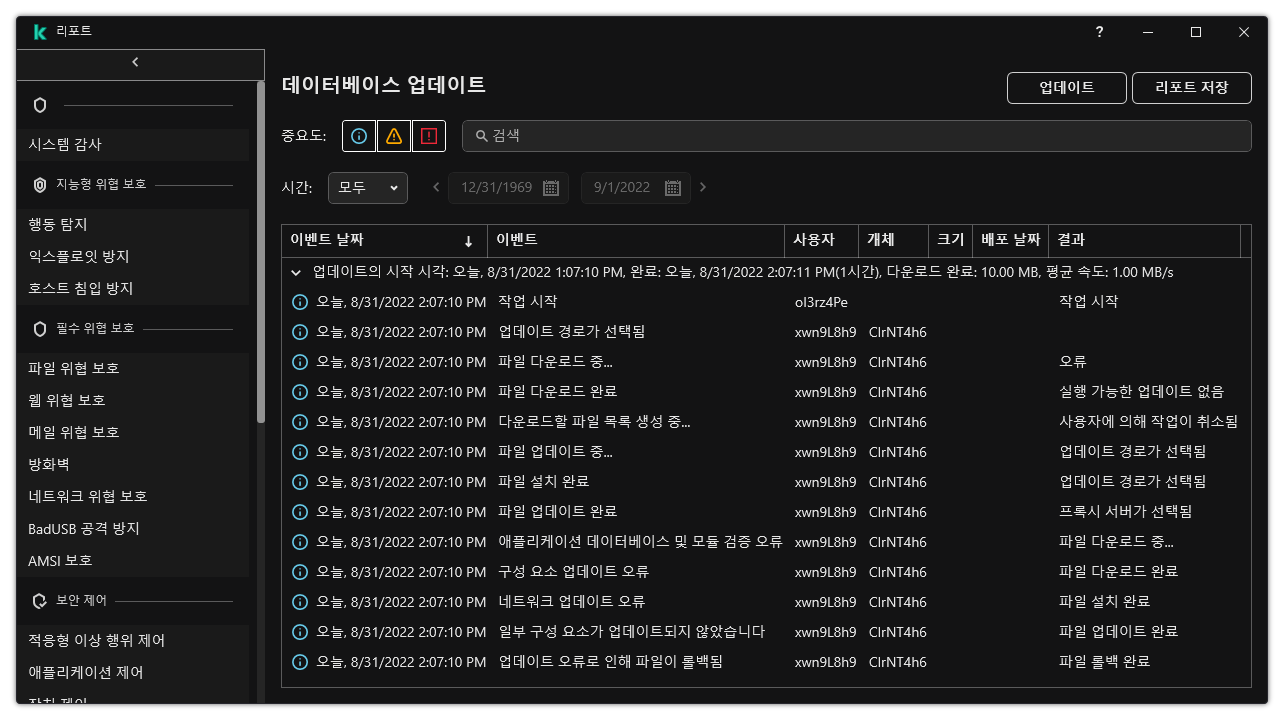Click the Kaspersky logo in title bar
The image size is (1284, 720).
(x=40, y=32)
